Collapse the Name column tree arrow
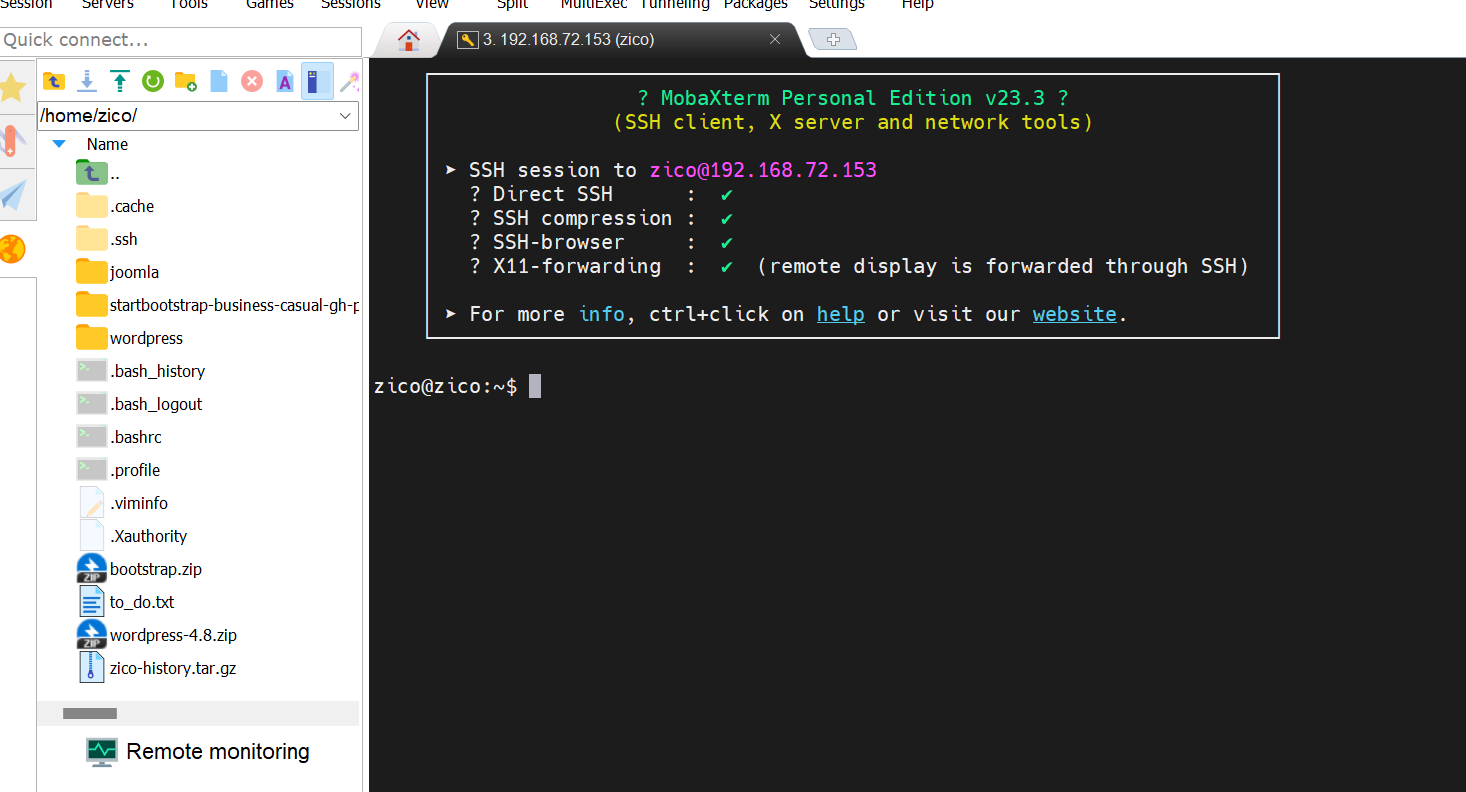This screenshot has width=1466, height=792. click(x=59, y=144)
